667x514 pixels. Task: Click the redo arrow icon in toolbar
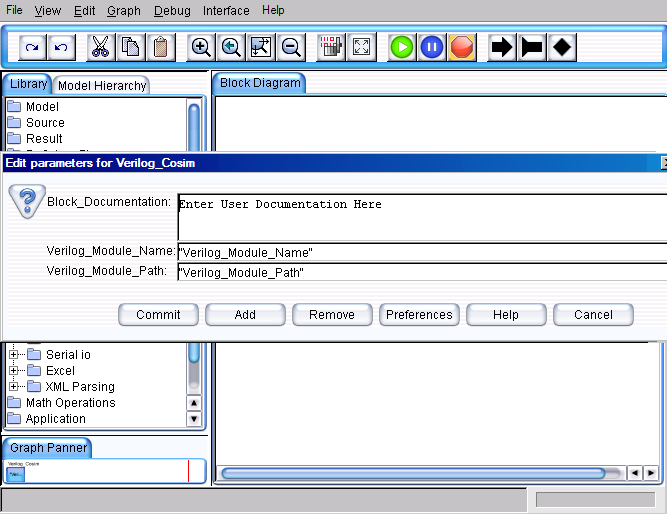point(32,47)
